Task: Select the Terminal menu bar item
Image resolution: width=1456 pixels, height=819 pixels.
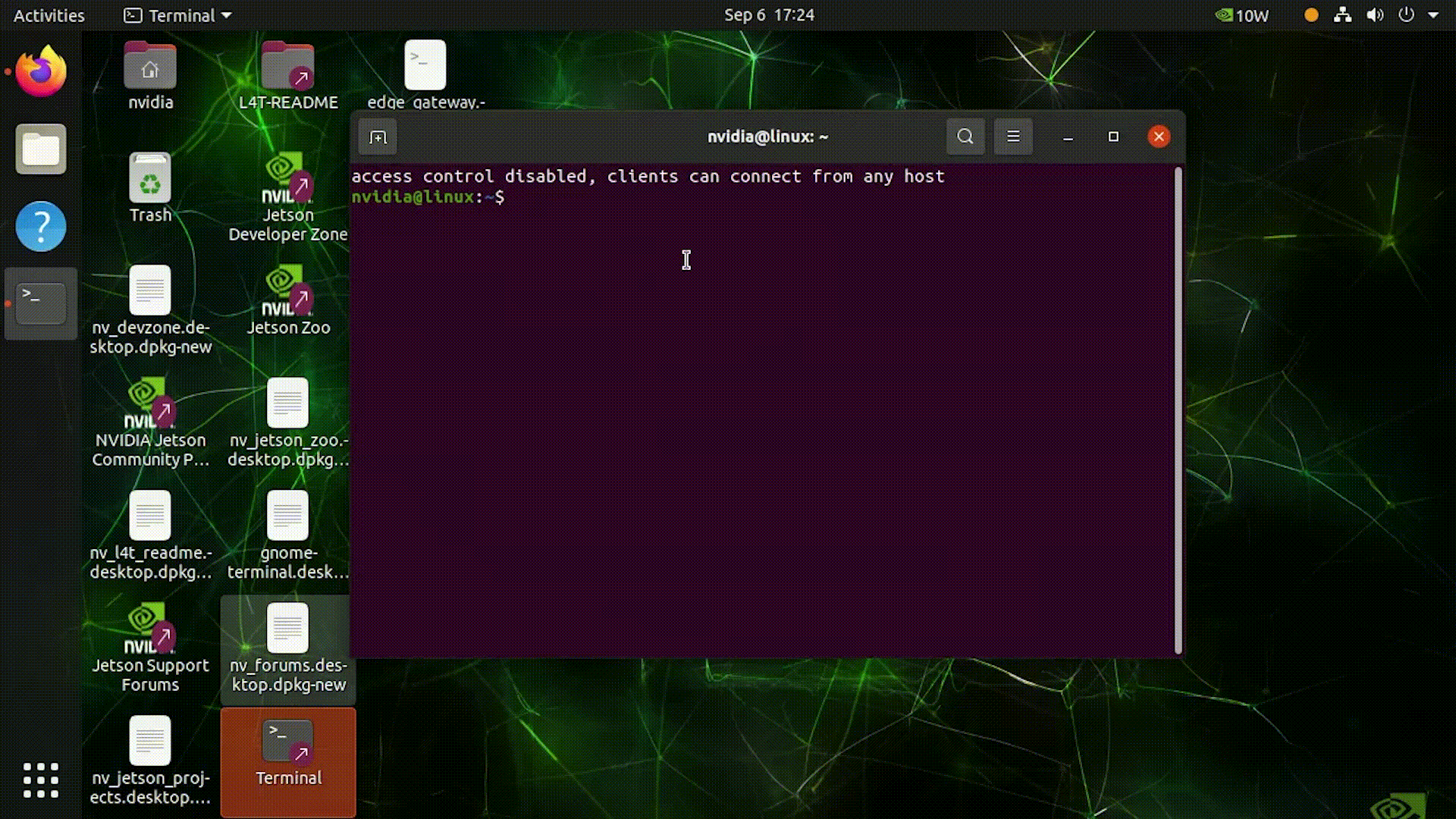Action: pos(178,15)
